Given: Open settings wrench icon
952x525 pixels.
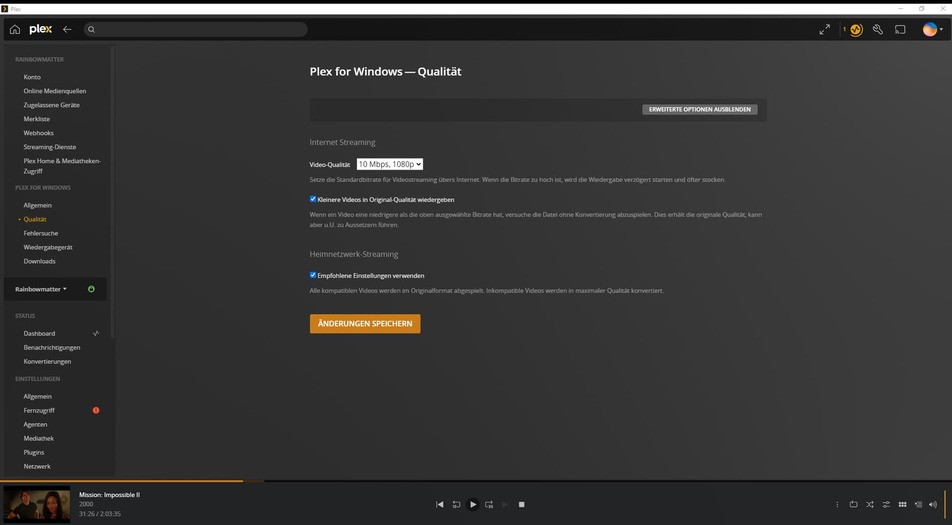Looking at the screenshot, I should click(x=877, y=29).
